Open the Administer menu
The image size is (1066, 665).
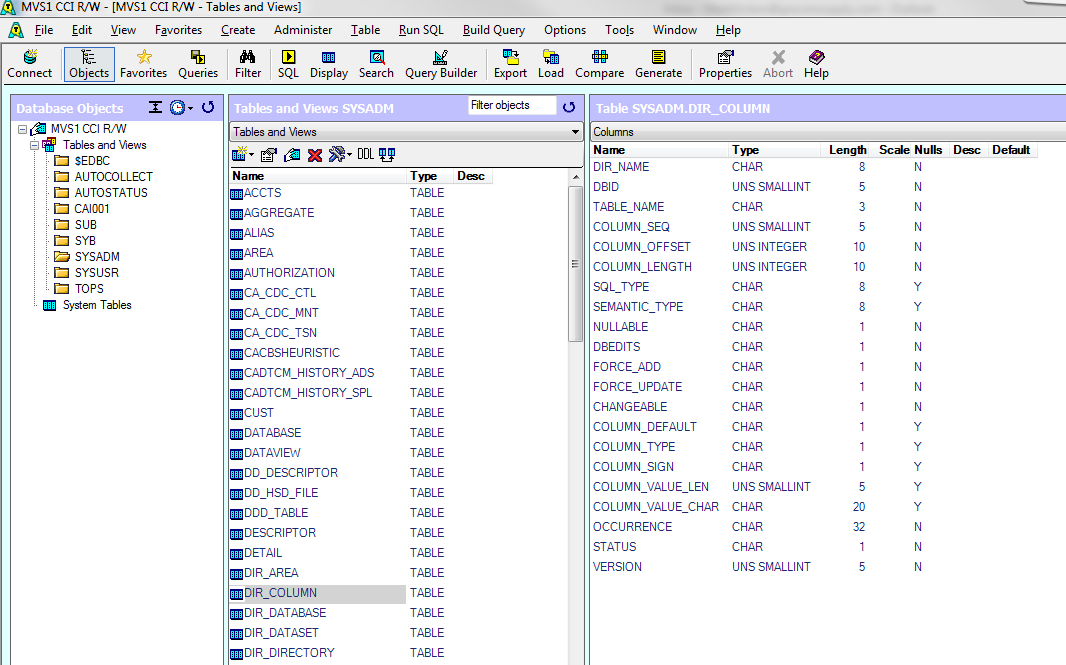pyautogui.click(x=303, y=30)
